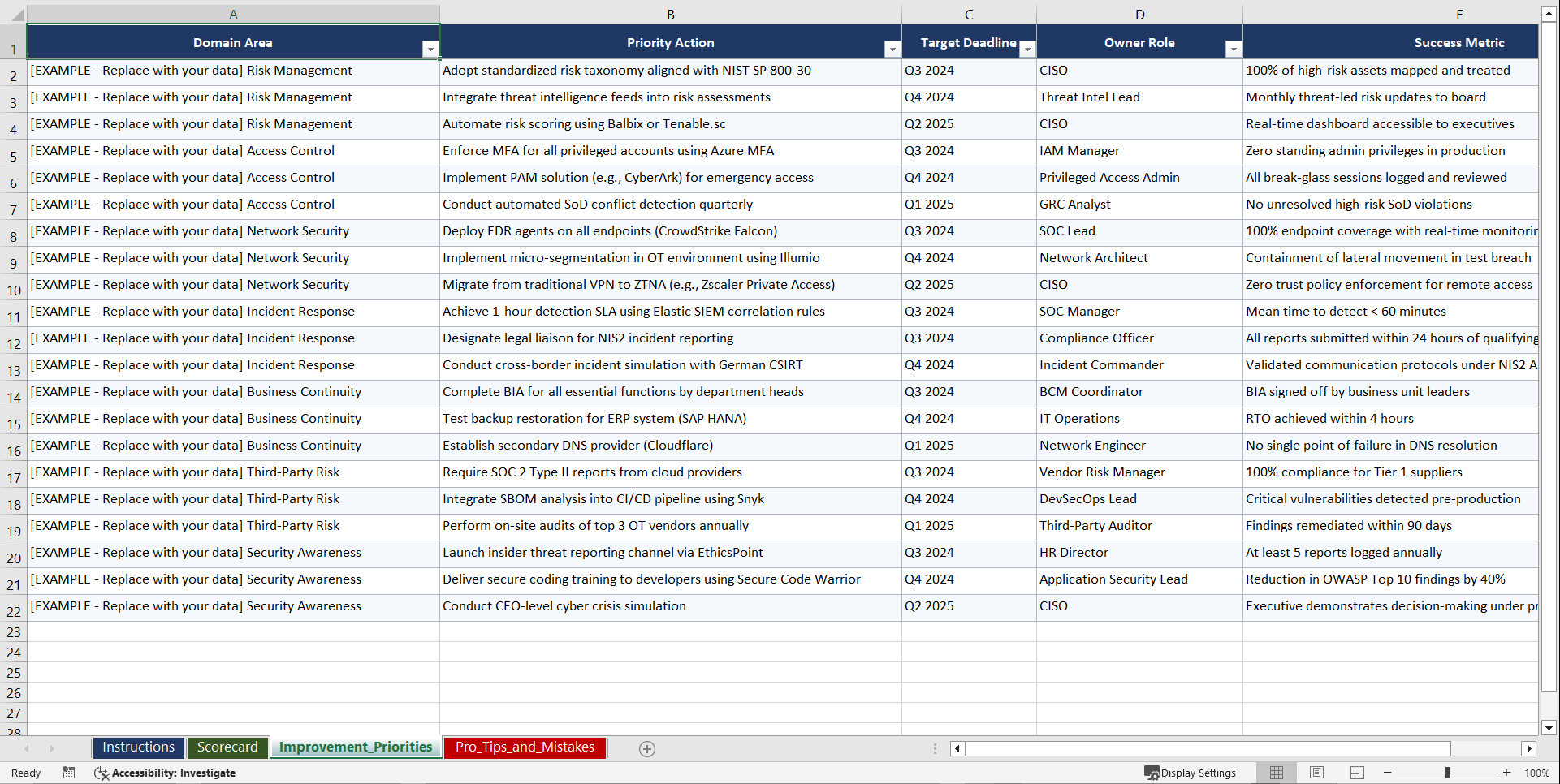Open the Pro_Tips_and_Mistakes sheet tab
The height and width of the screenshot is (784, 1560).
pyautogui.click(x=524, y=747)
